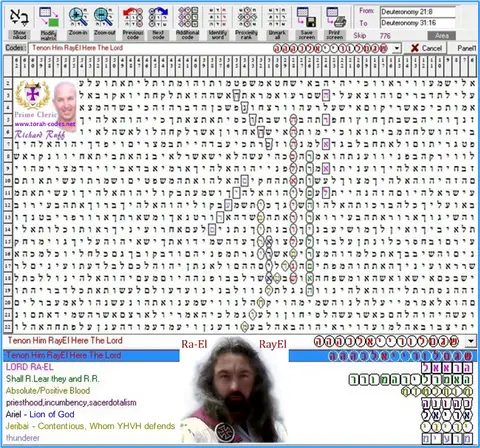Click matrix row number 22 header
The height and width of the screenshot is (448, 480).
(x=8, y=327)
